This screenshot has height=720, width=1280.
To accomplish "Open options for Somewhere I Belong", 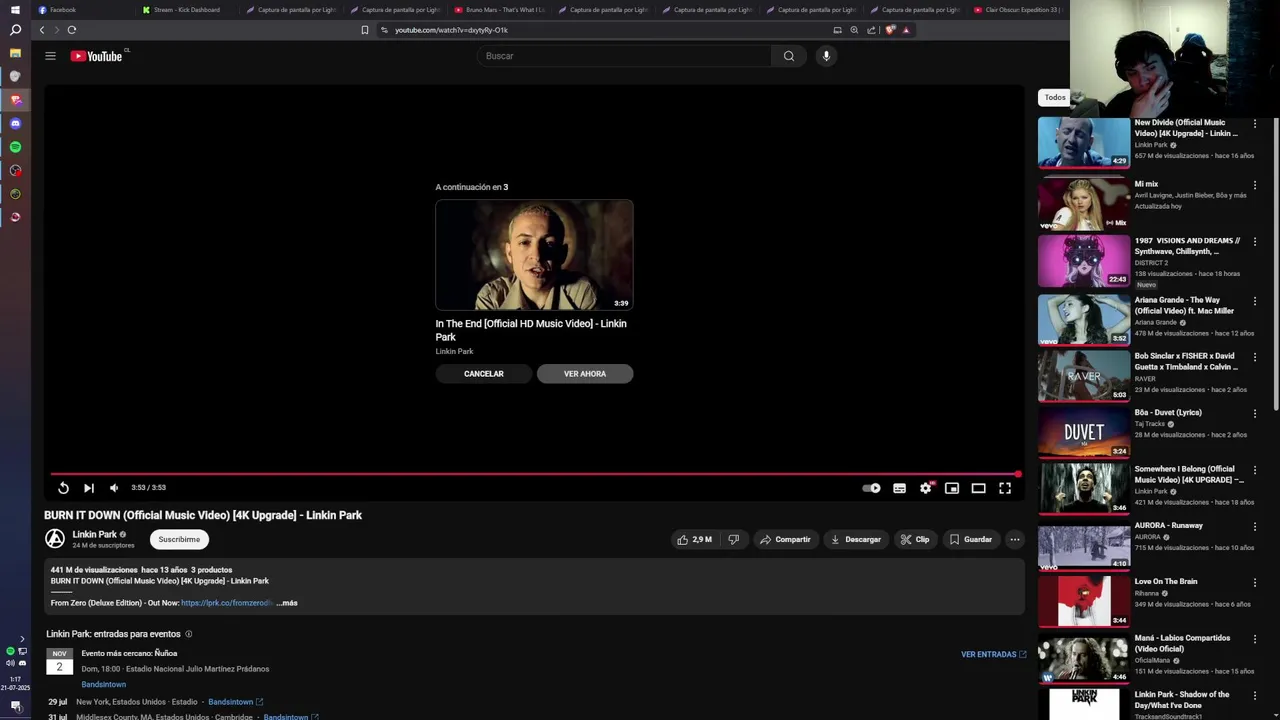I will click(1255, 469).
